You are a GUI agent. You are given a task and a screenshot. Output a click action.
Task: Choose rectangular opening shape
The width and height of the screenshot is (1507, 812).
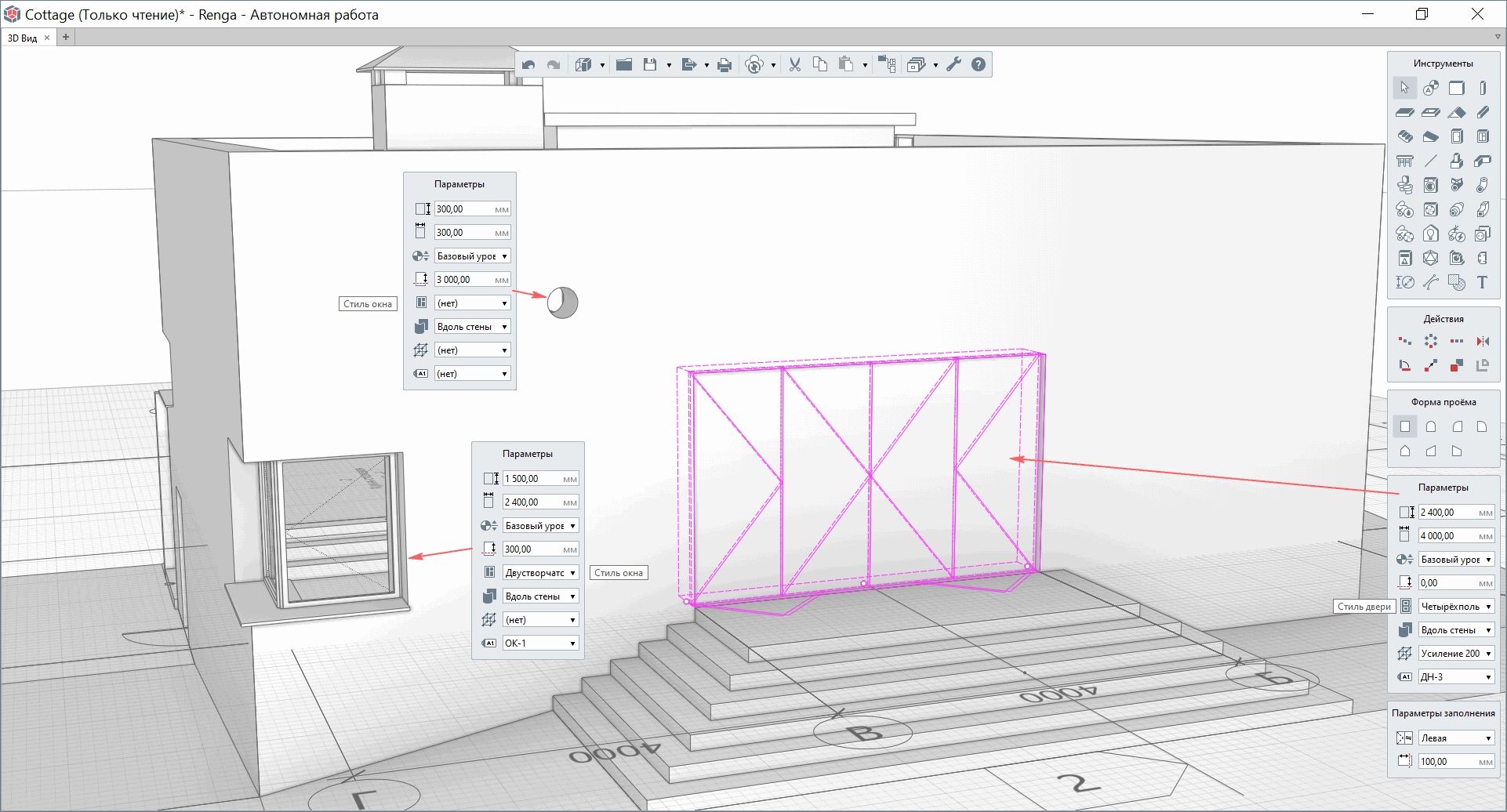coord(1405,426)
